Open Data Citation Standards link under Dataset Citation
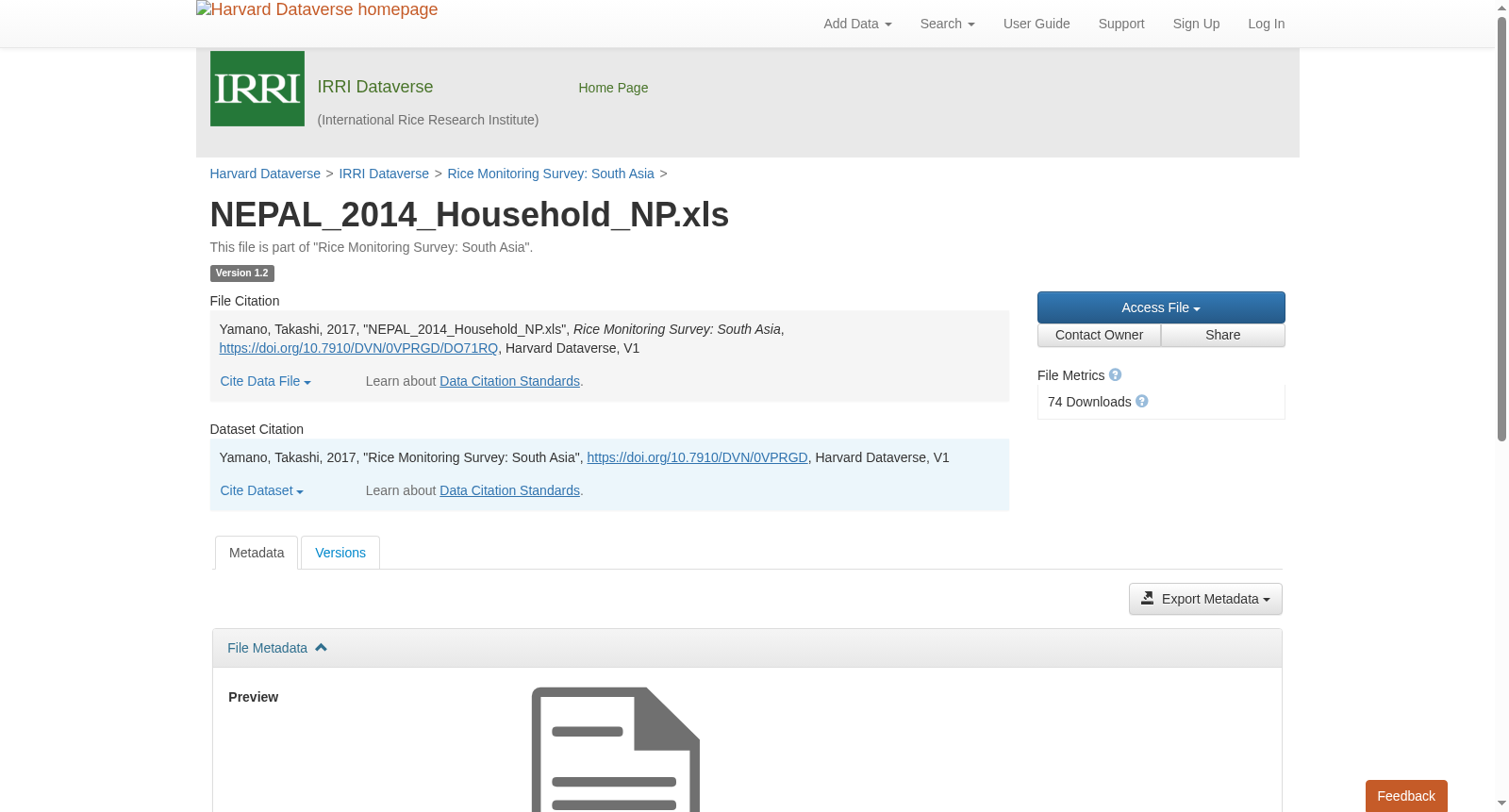 coord(509,490)
